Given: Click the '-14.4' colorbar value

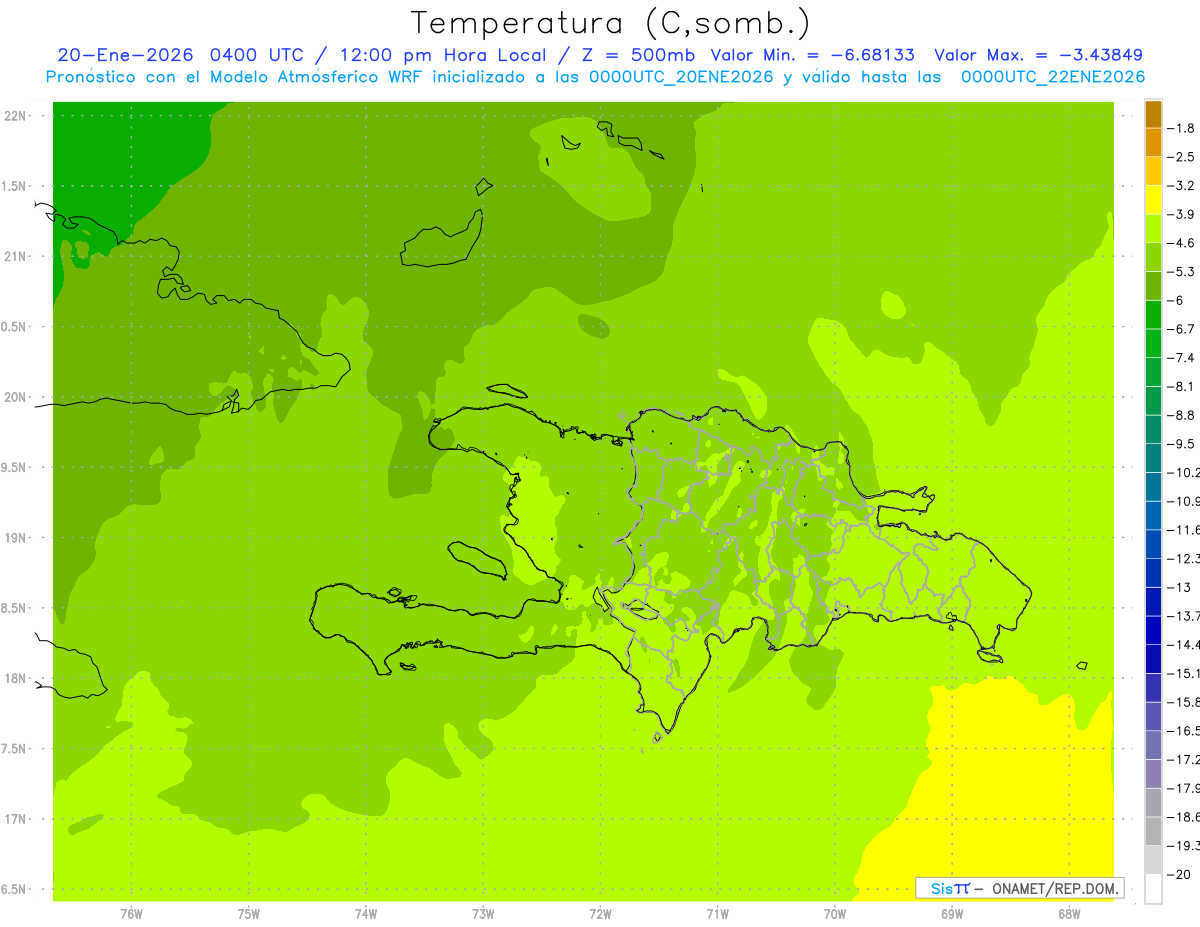Looking at the screenshot, I should coord(1185,645).
